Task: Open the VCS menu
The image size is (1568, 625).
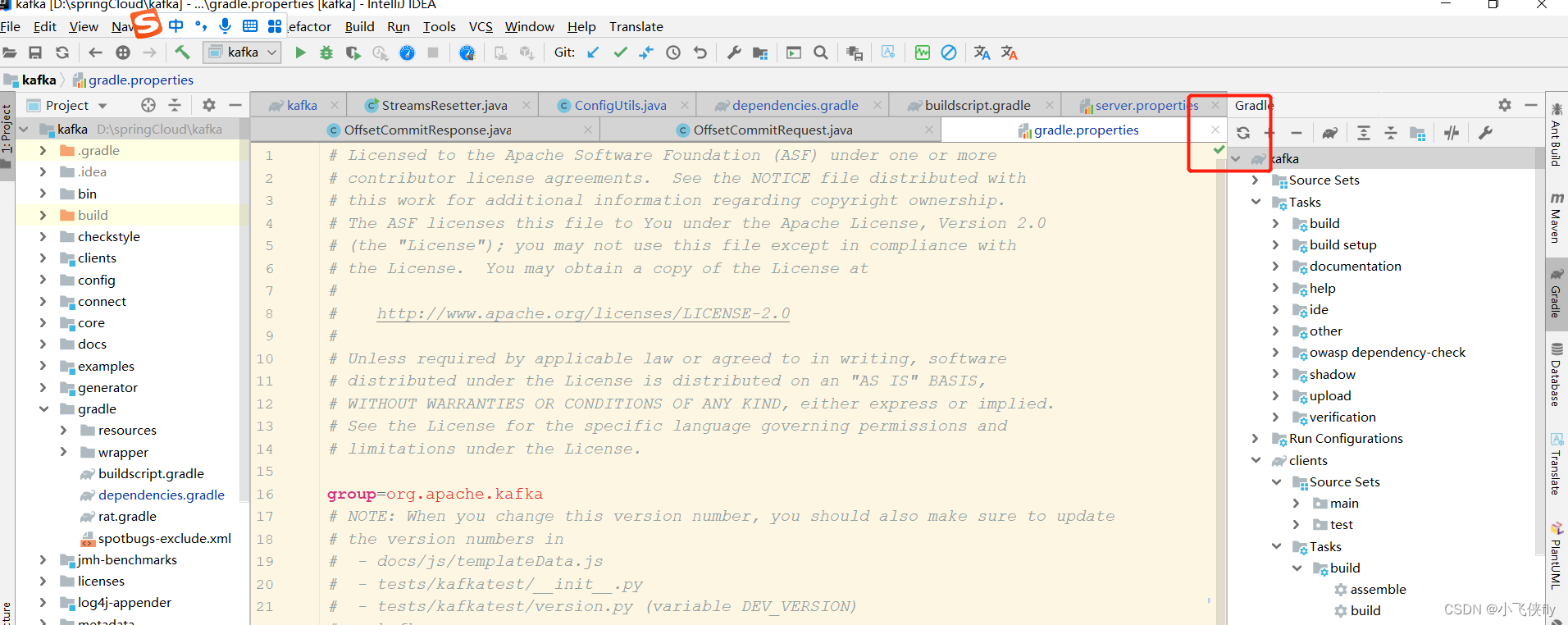Action: tap(481, 27)
